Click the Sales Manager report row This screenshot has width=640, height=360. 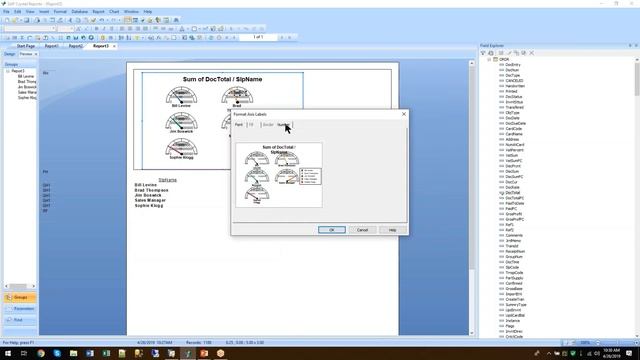click(x=150, y=200)
